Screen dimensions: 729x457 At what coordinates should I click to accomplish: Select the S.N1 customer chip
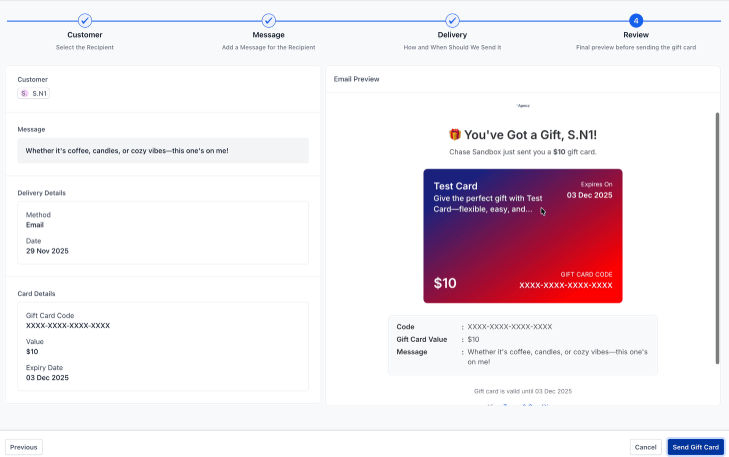click(x=33, y=93)
